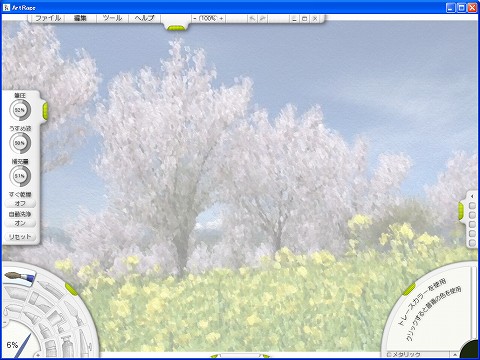Viewport: 480px width, 360px height.
Task: Click the (100%) zoom level readout
Action: [x=208, y=19]
